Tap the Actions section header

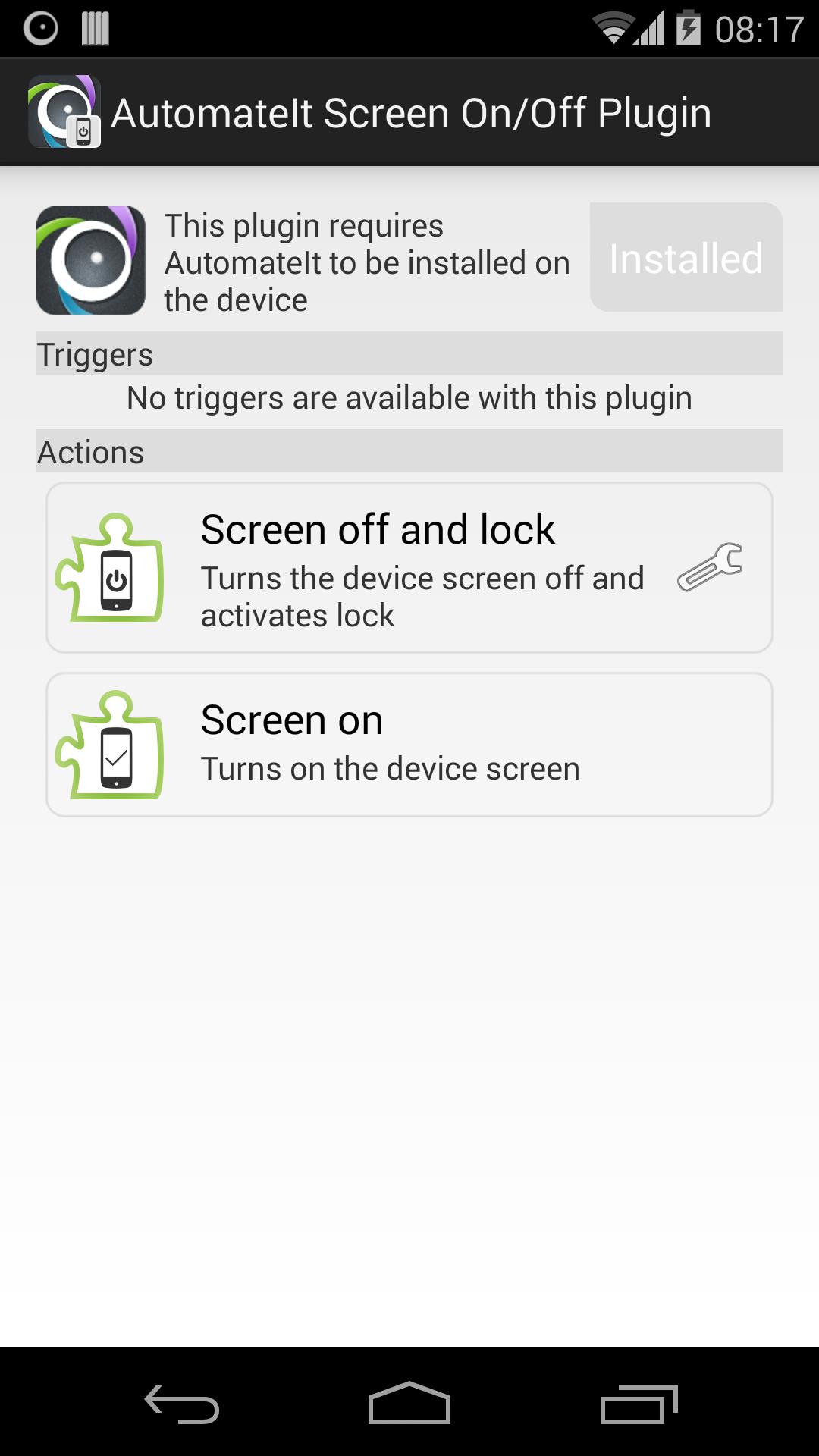point(409,451)
